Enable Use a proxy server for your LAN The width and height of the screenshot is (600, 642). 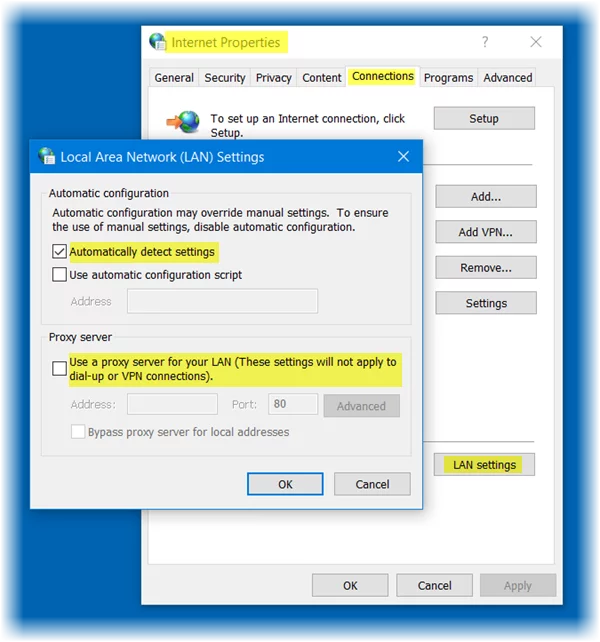click(x=60, y=369)
